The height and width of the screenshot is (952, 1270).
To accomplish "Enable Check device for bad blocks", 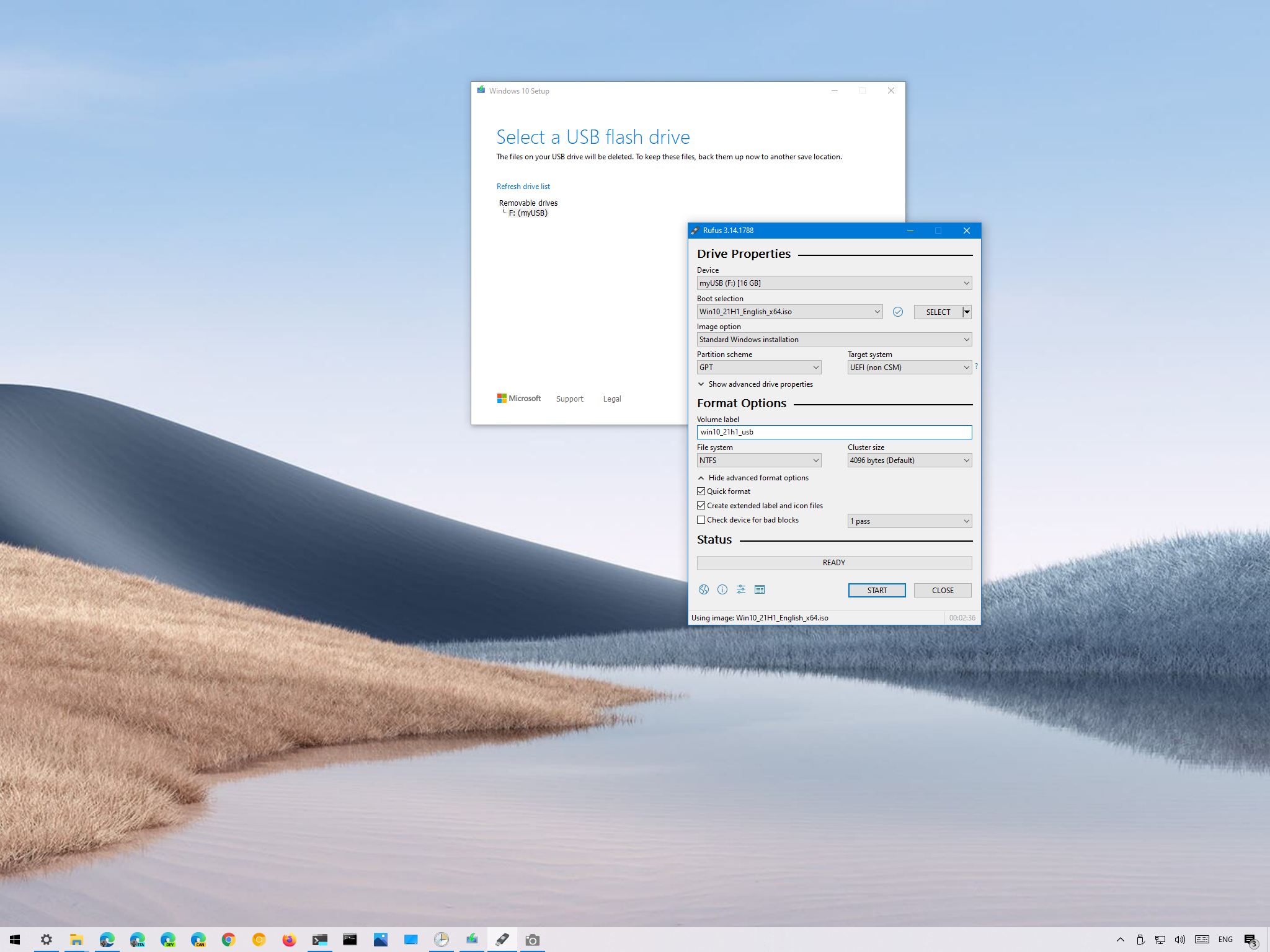I will pyautogui.click(x=702, y=519).
